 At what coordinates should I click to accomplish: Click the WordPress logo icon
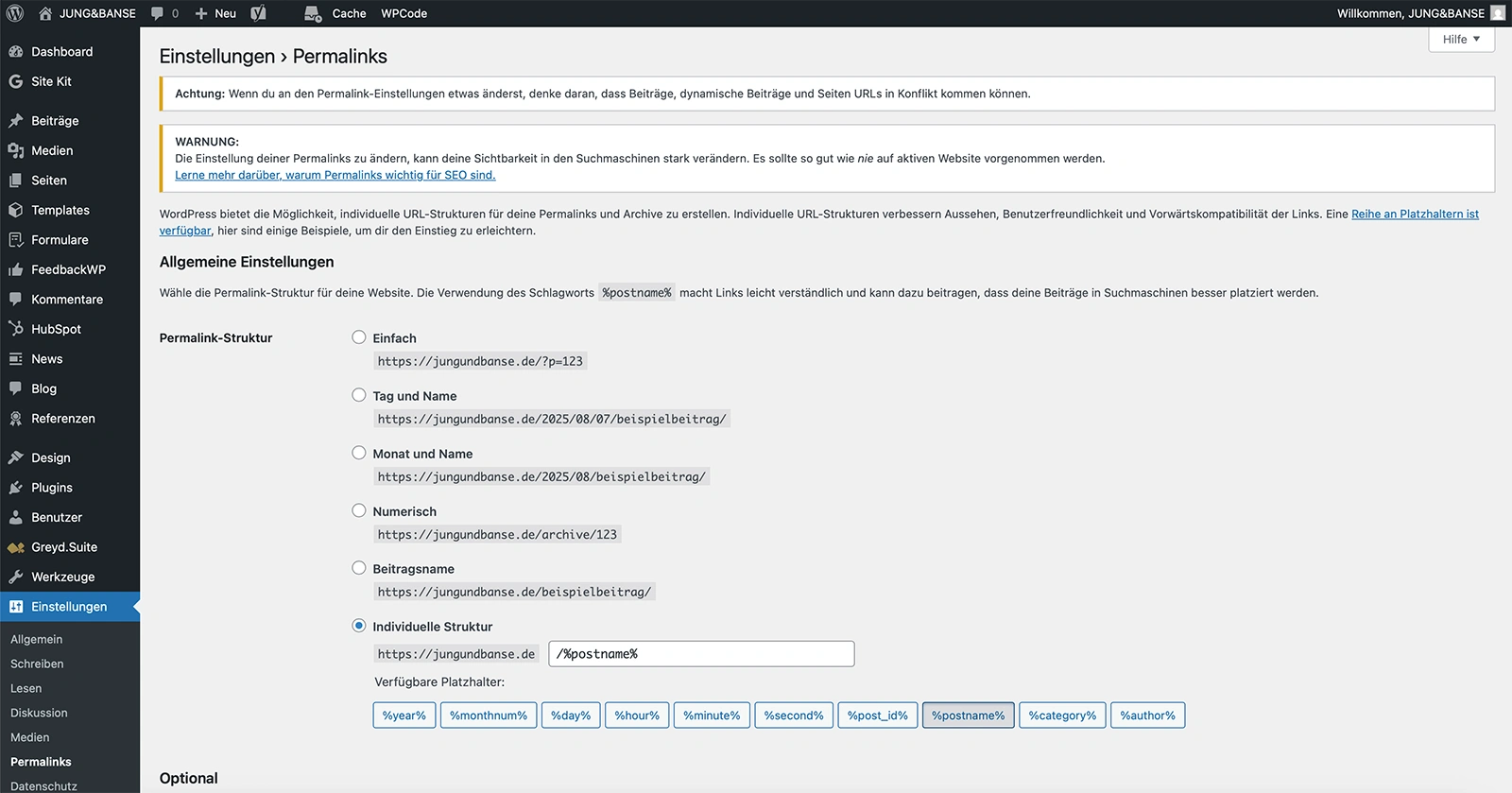(15, 13)
